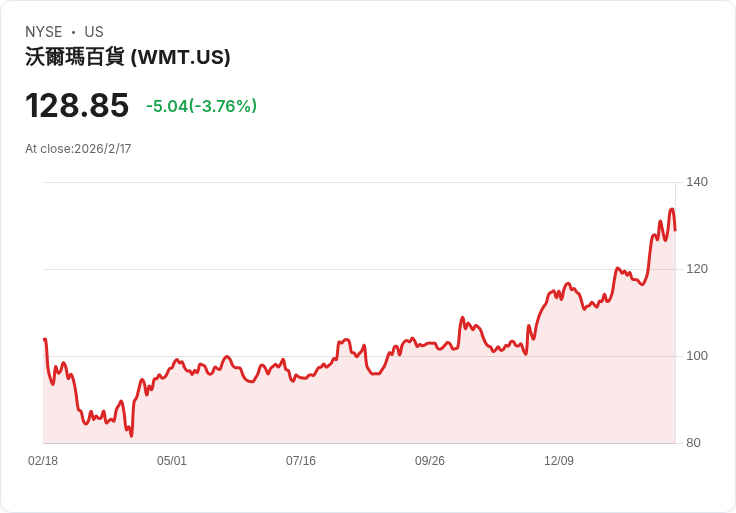This screenshot has width=736, height=513.
Task: Select the 02/18 date on x-axis
Action: 43,461
